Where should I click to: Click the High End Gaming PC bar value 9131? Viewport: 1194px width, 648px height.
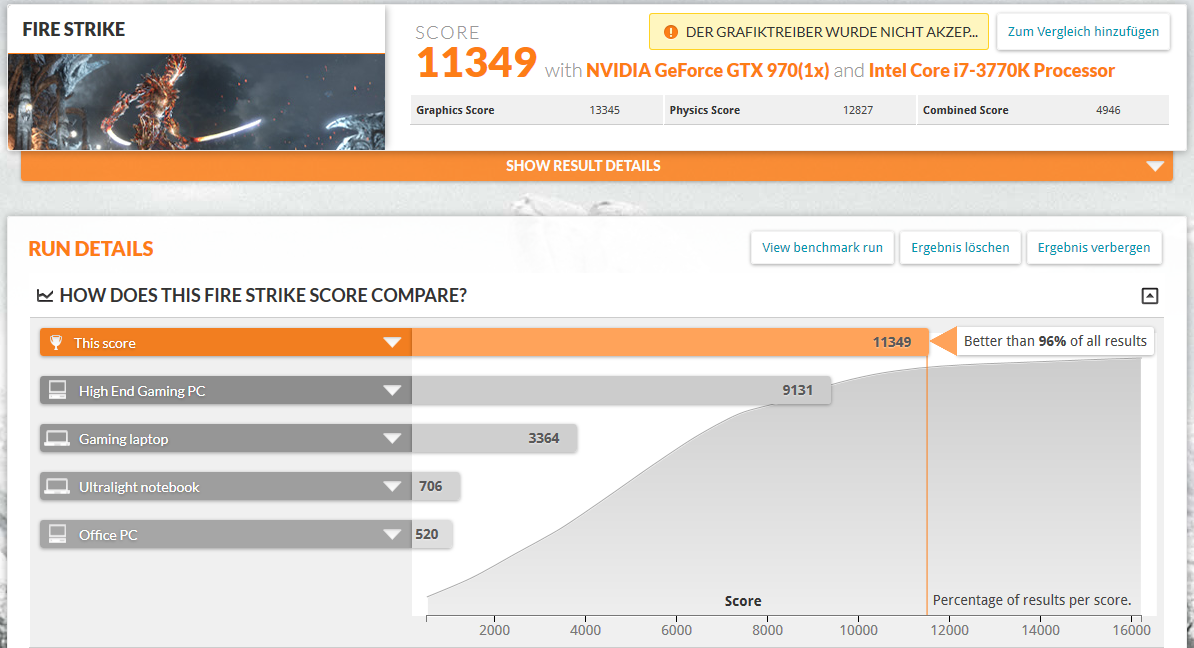[797, 391]
